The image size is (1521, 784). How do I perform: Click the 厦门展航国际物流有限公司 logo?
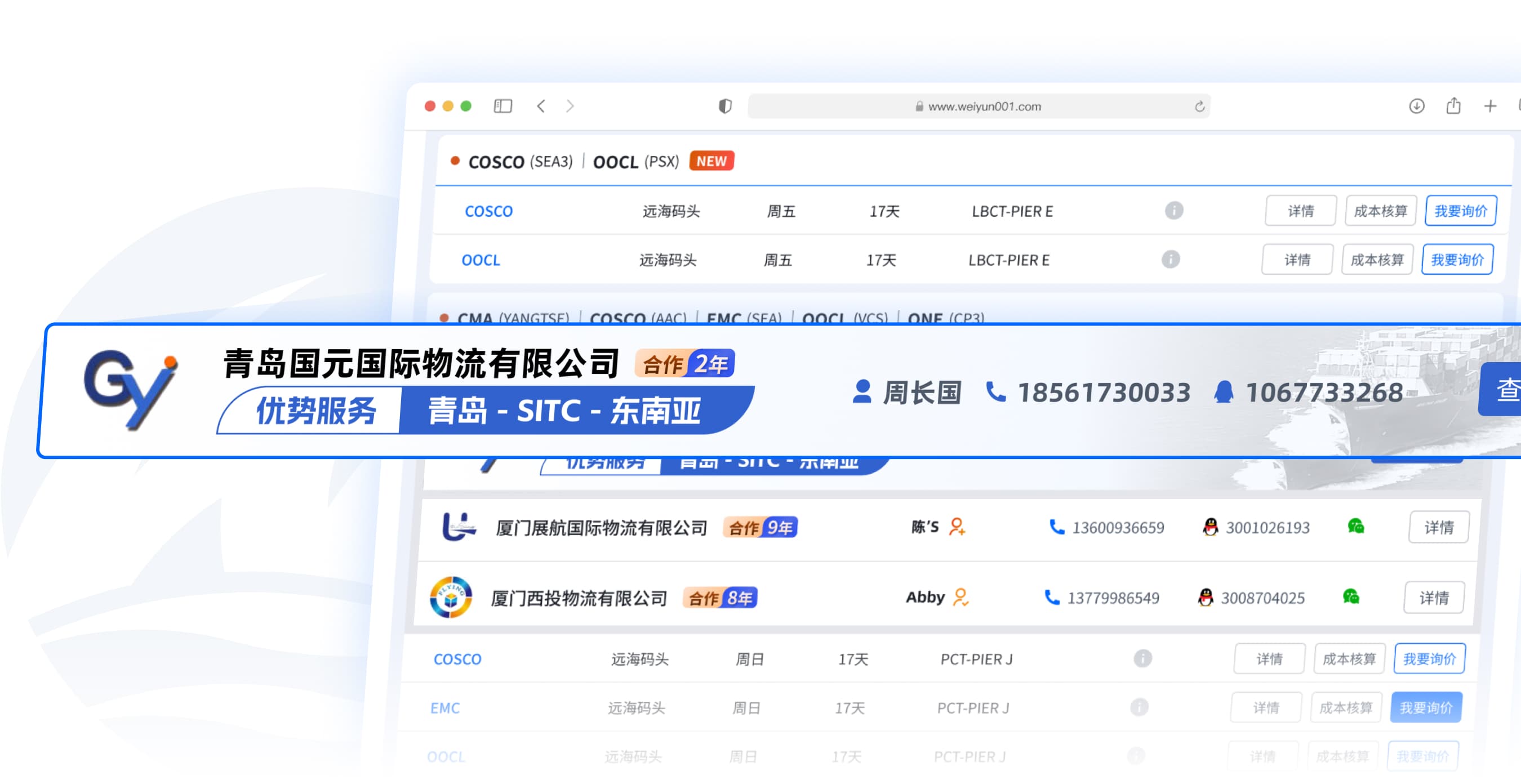coord(459,525)
